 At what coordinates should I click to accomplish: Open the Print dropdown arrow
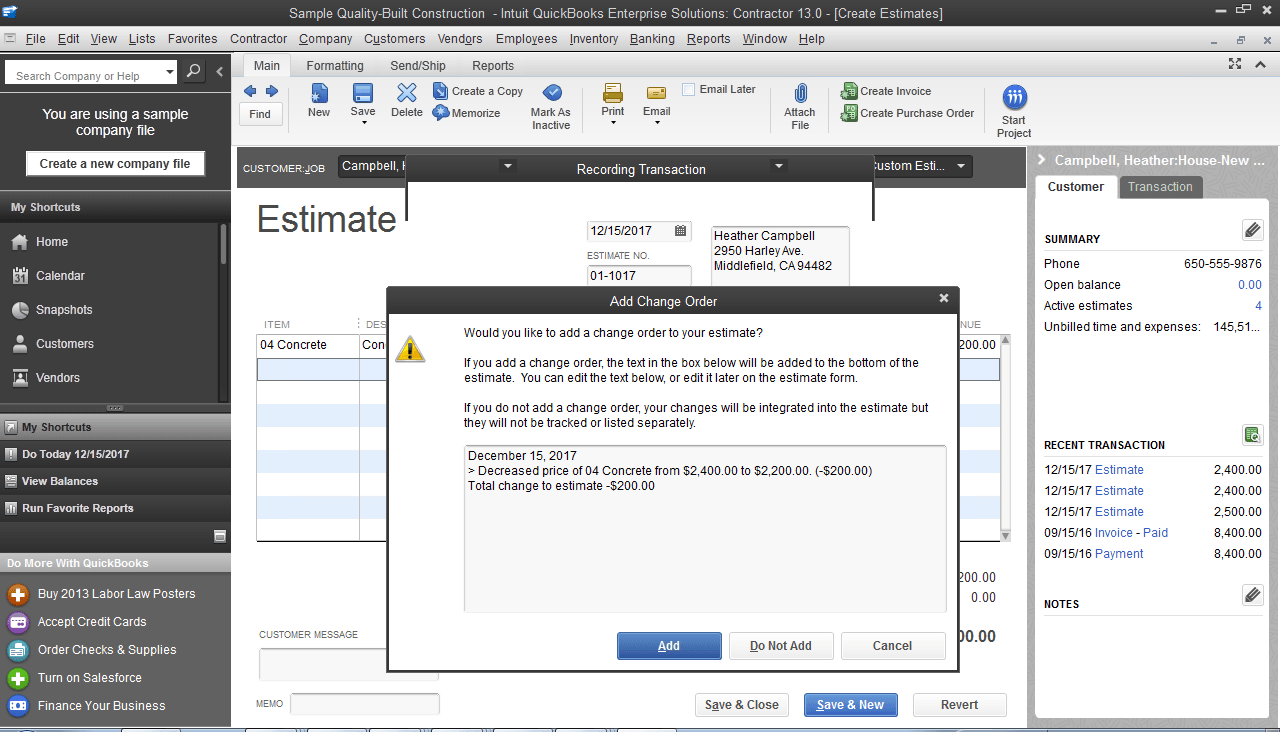click(x=613, y=123)
